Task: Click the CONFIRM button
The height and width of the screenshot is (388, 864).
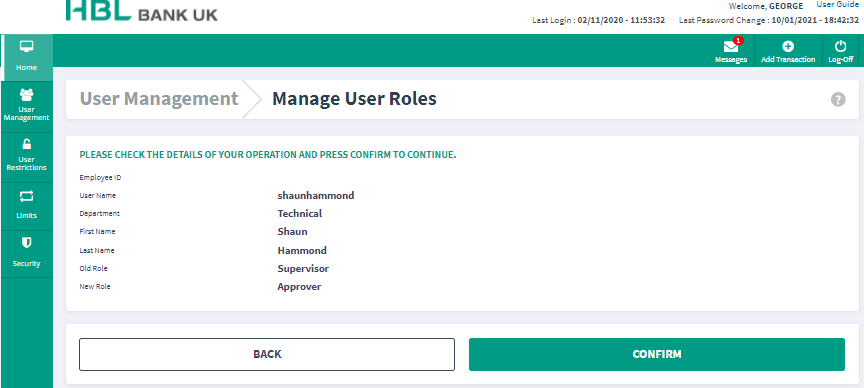Action: 656,354
